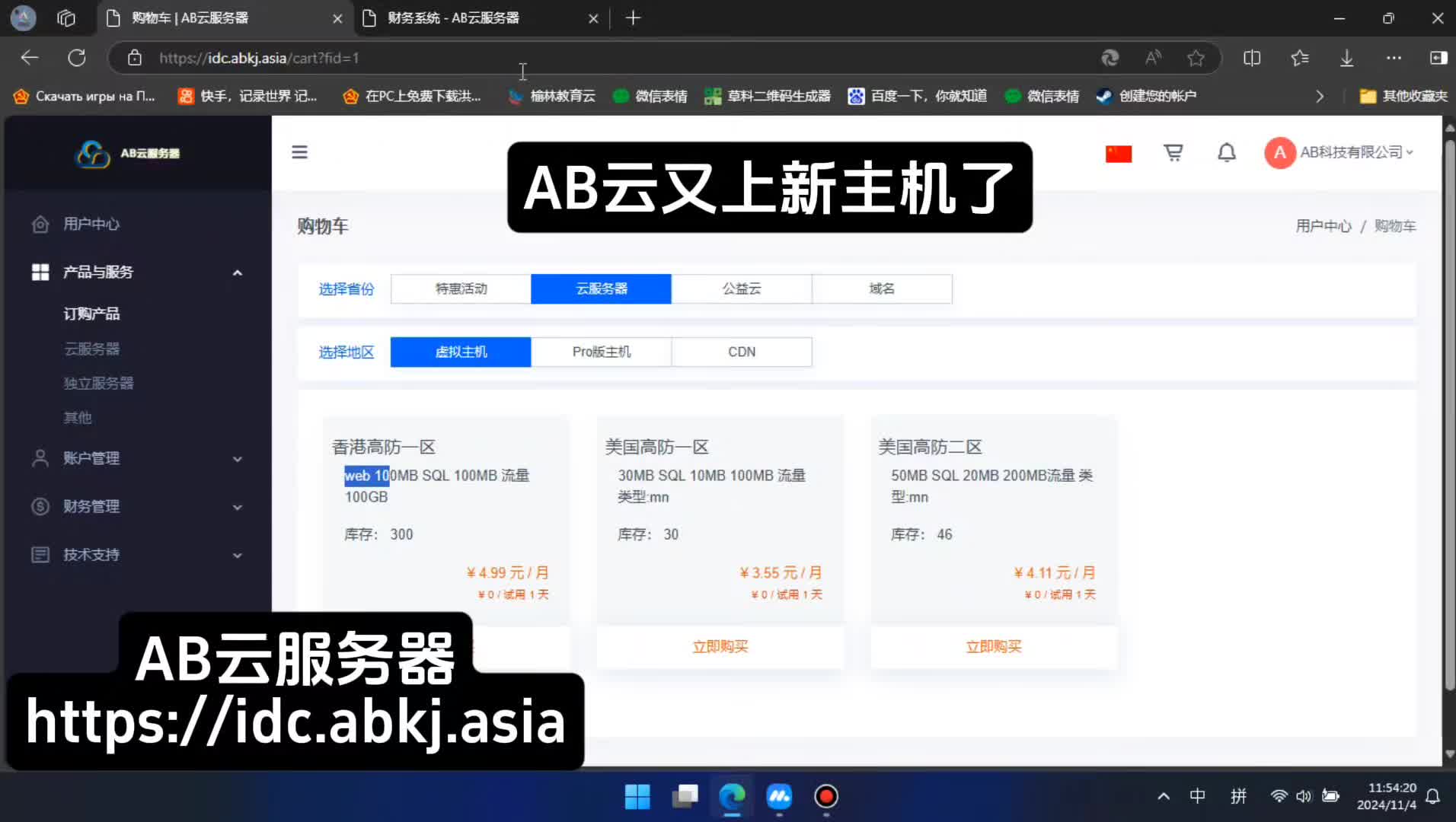Image resolution: width=1456 pixels, height=822 pixels.
Task: Select the 云服务器 category tab
Action: tap(601, 289)
